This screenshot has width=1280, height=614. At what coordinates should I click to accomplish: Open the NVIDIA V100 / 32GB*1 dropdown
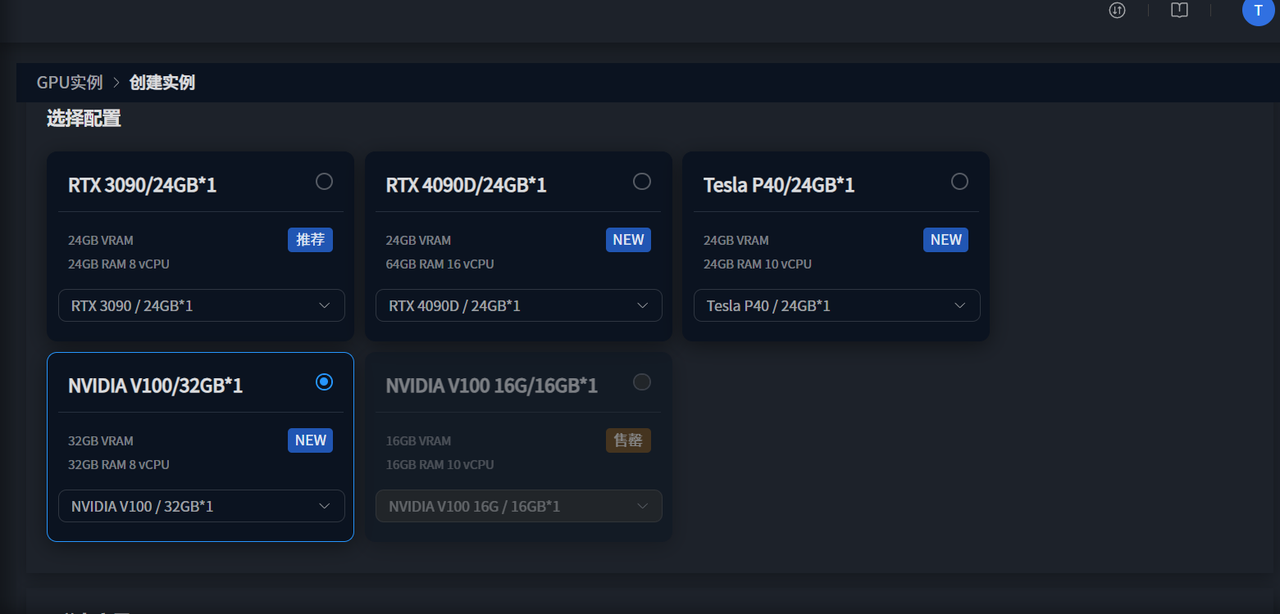point(201,507)
